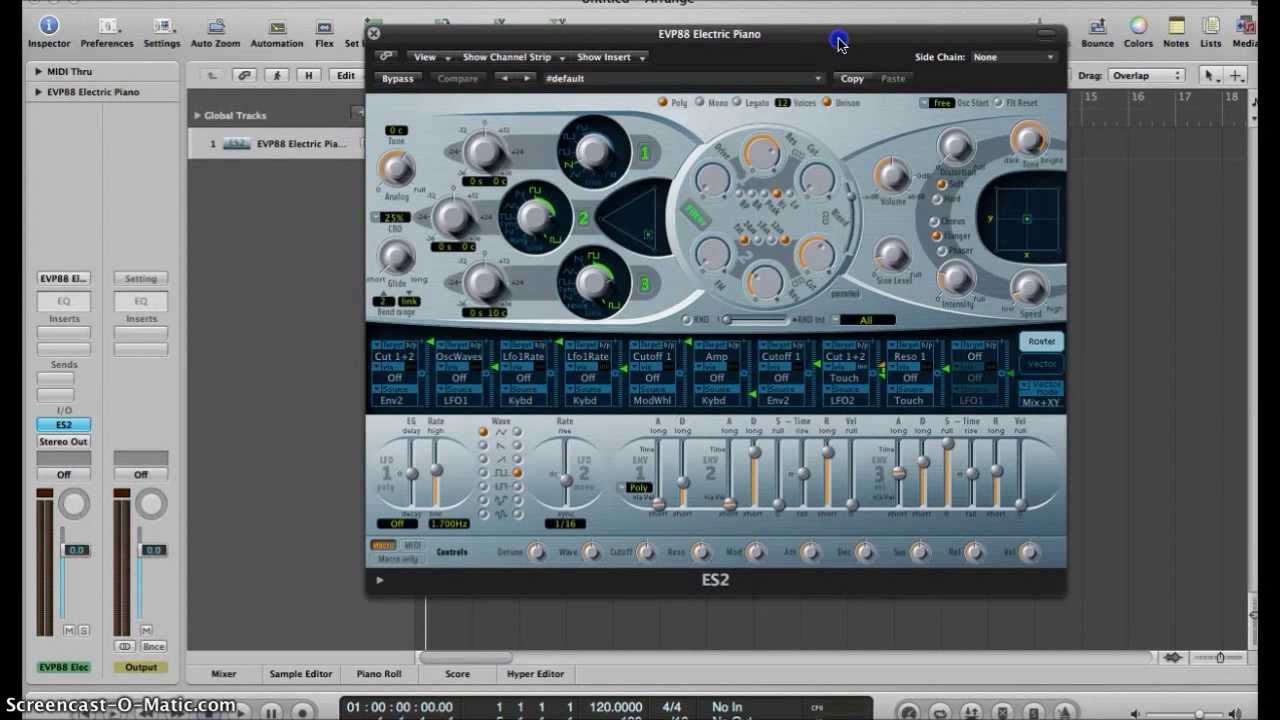Image resolution: width=1280 pixels, height=720 pixels.
Task: Click the Hide (H) button in Arrange
Action: click(x=309, y=76)
